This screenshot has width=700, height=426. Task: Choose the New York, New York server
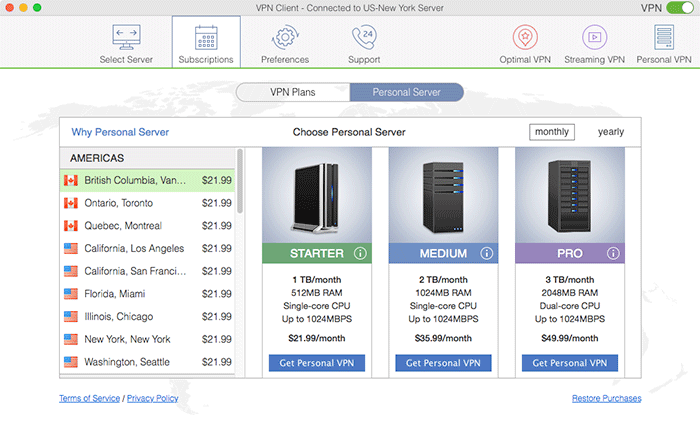coord(127,339)
